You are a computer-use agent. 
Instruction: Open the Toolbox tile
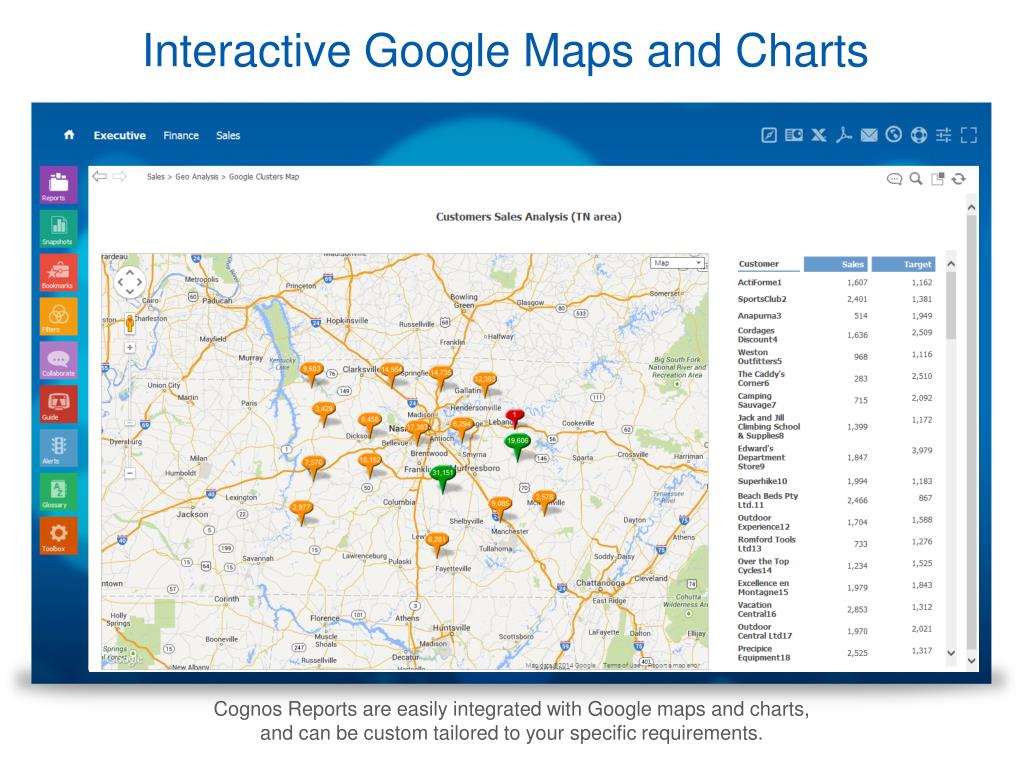pos(58,536)
